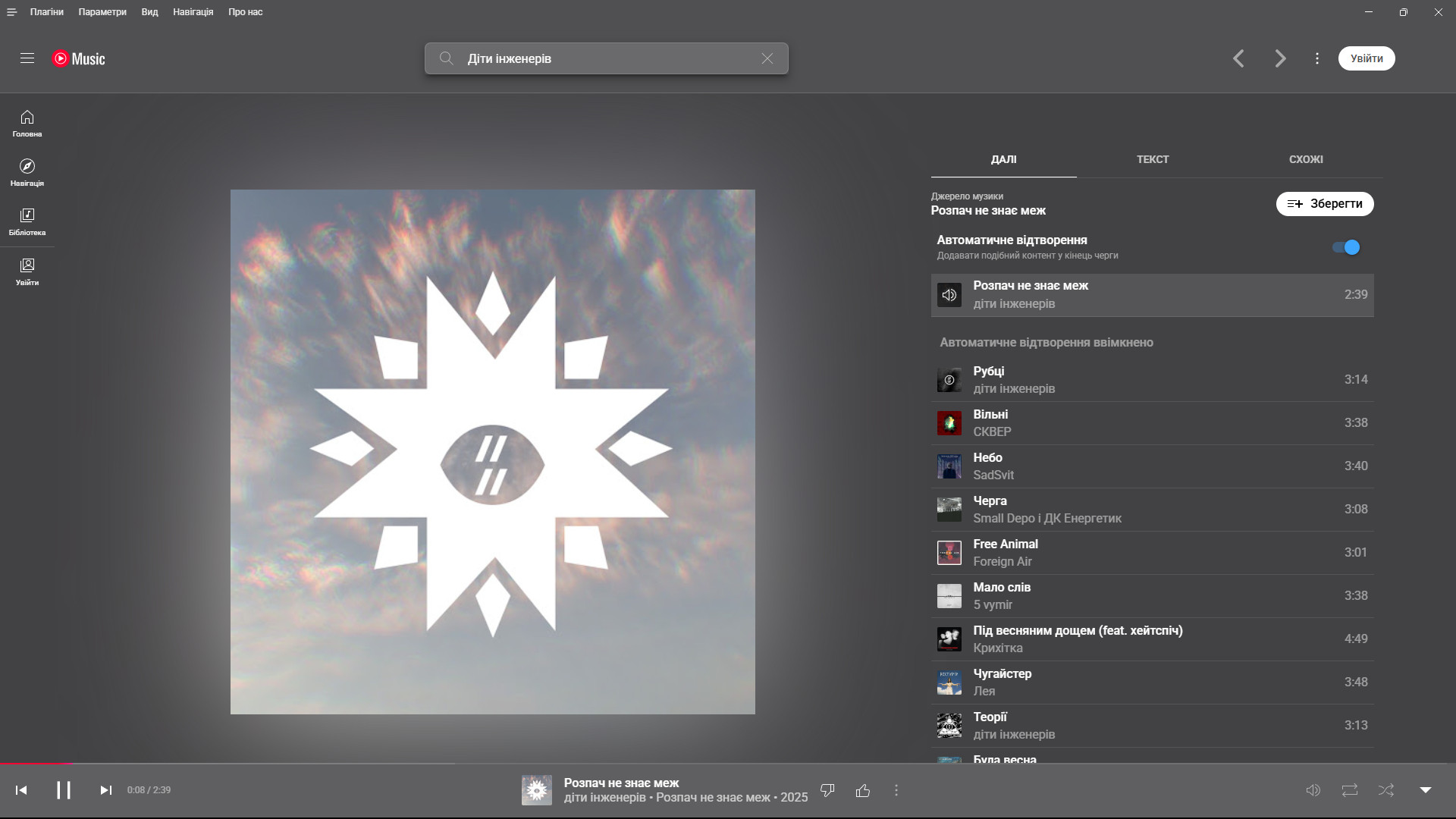Click Вільні track thumbnail
Screen dimensions: 1456x819
click(949, 423)
